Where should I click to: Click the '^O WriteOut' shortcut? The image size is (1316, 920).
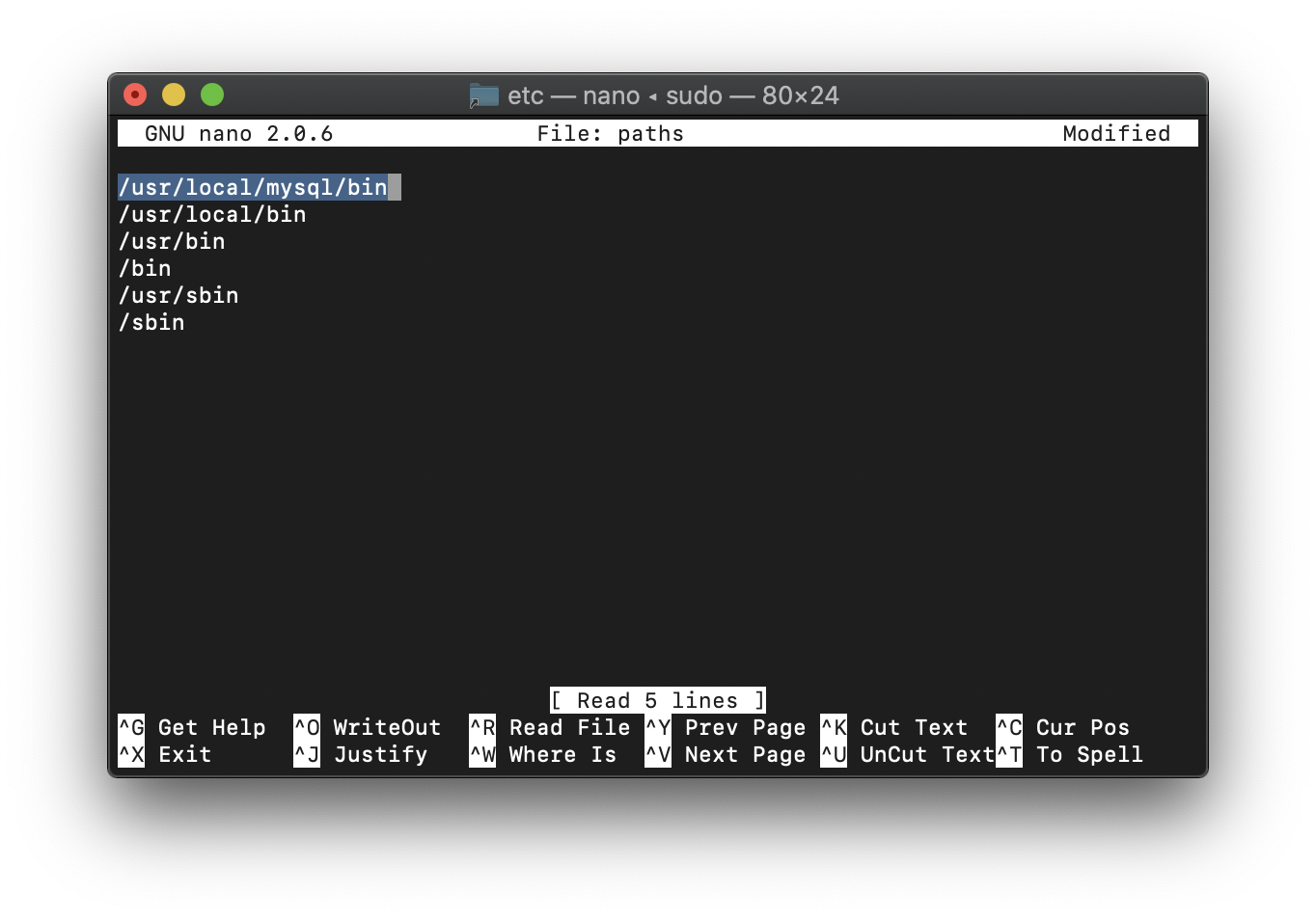pyautogui.click(x=368, y=727)
